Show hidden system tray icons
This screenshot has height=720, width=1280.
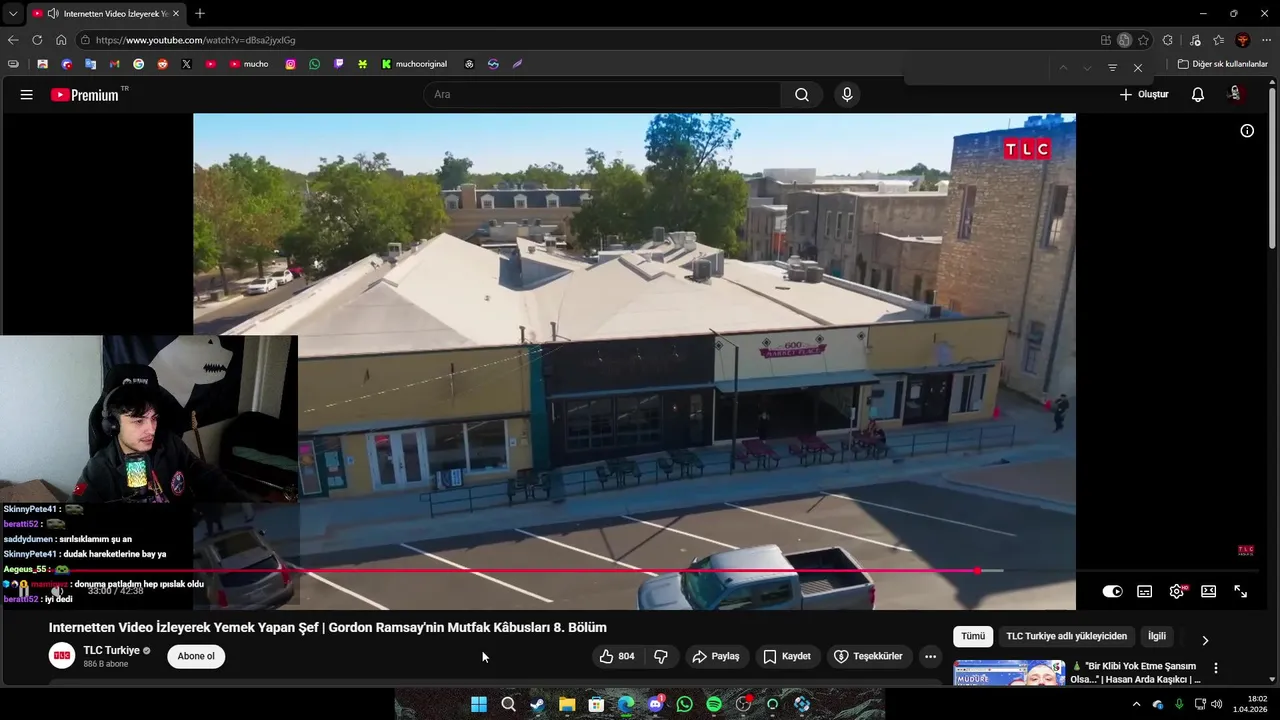pyautogui.click(x=1136, y=704)
